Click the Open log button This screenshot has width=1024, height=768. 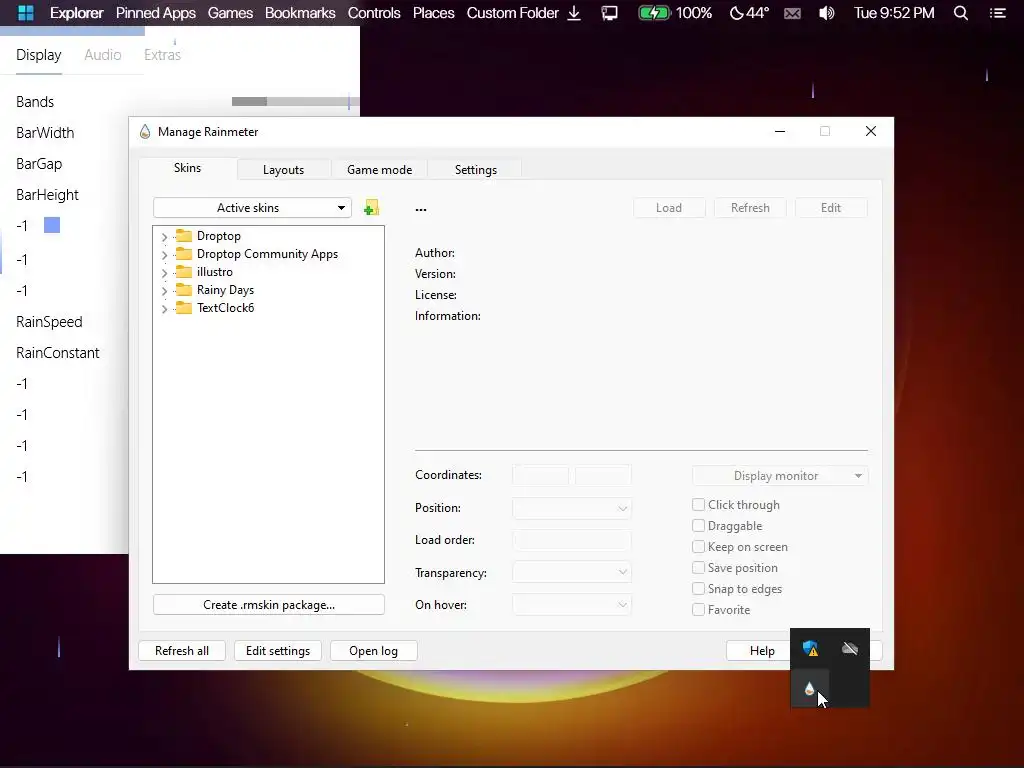coord(374,650)
